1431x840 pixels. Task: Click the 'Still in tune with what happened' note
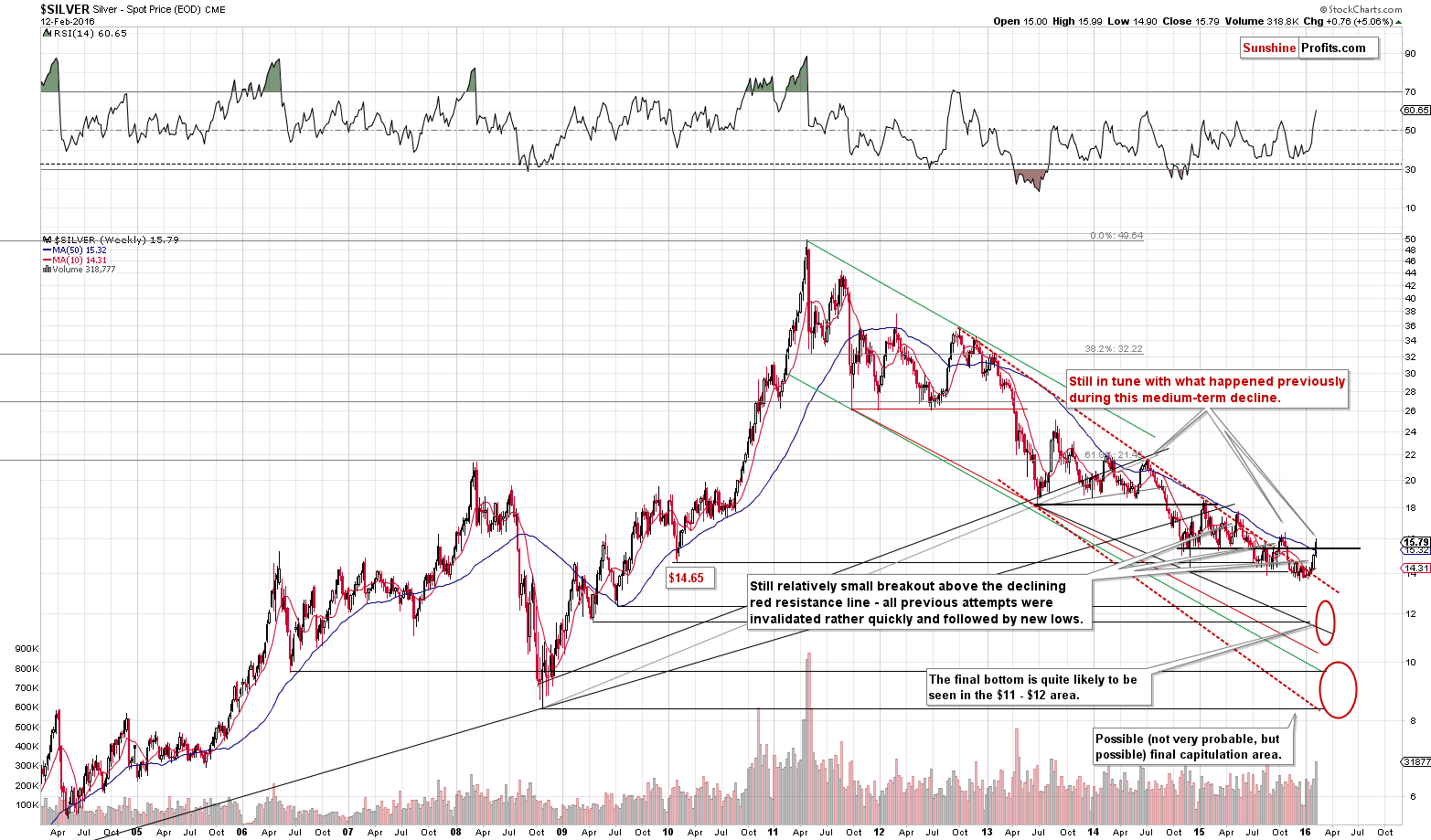pyautogui.click(x=1207, y=389)
